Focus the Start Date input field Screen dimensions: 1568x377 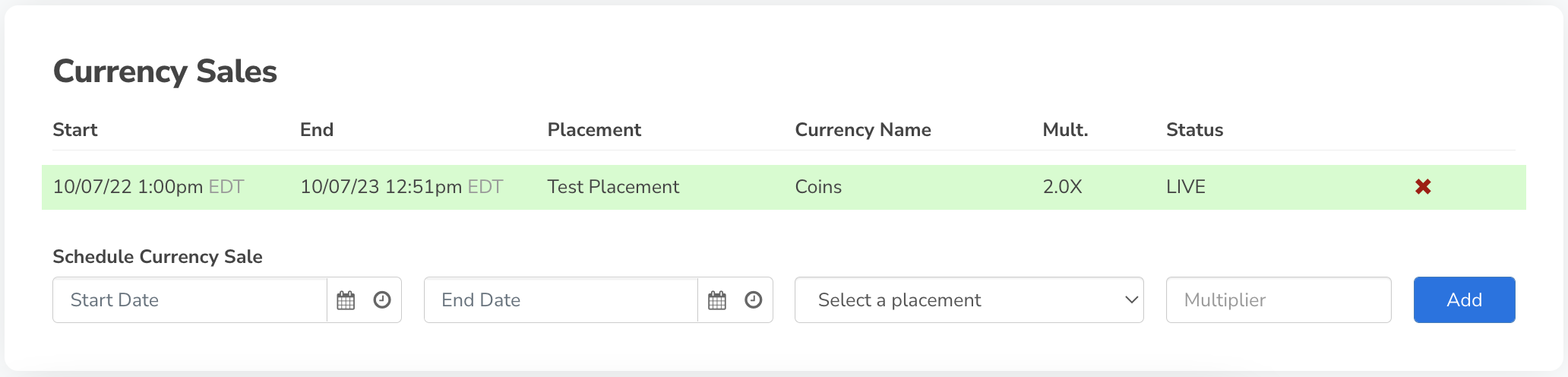(190, 300)
